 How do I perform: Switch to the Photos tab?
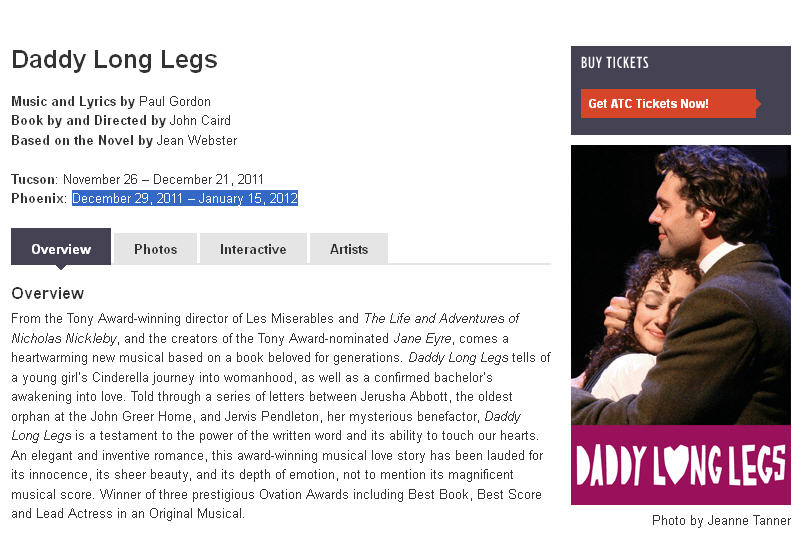coord(155,249)
